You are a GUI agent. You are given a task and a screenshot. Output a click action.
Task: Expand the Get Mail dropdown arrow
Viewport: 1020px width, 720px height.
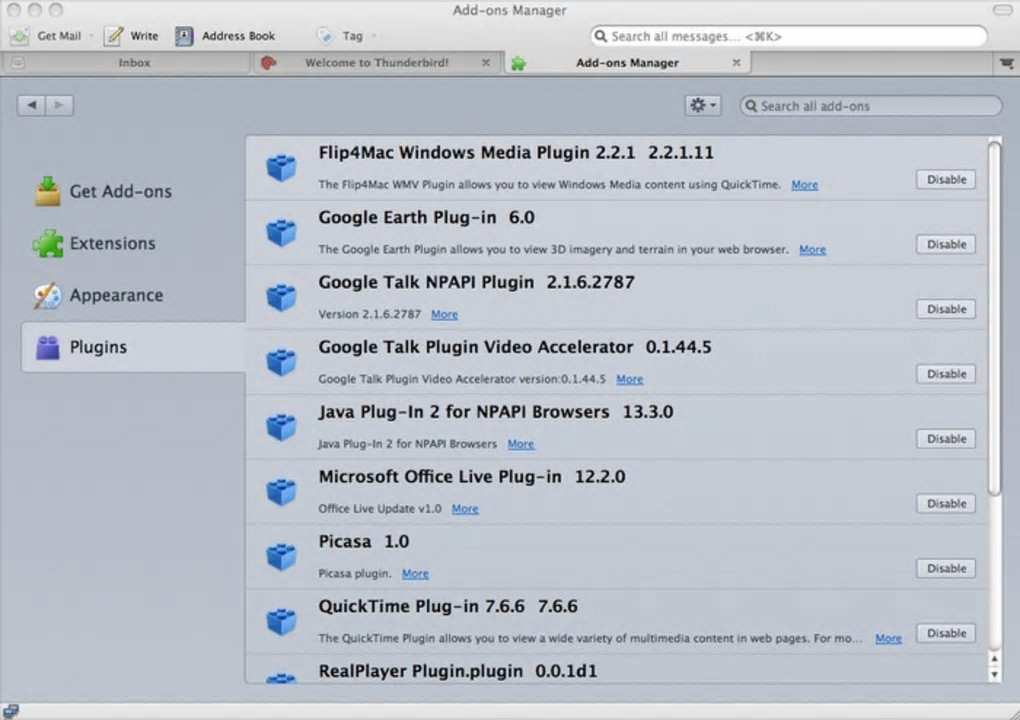[x=91, y=36]
